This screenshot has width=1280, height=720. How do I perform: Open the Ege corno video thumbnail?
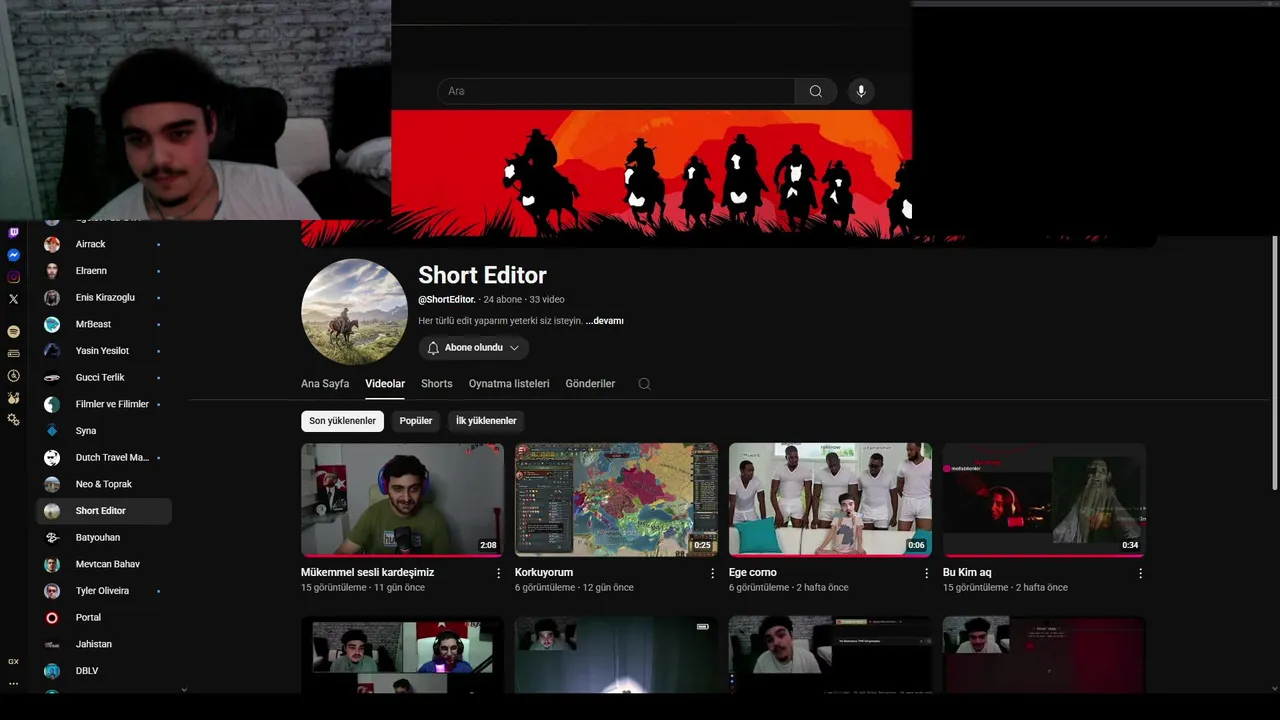[x=830, y=500]
